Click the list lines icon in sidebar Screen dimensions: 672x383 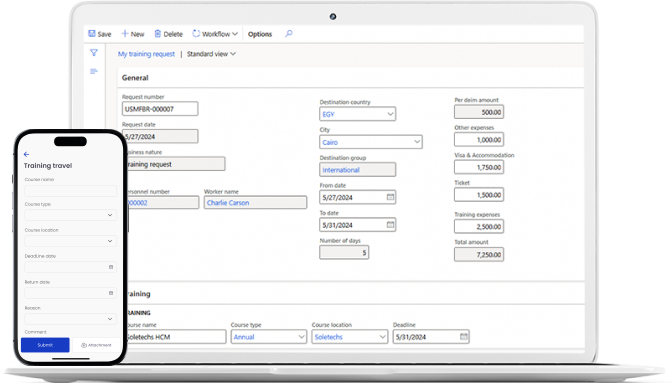(94, 71)
